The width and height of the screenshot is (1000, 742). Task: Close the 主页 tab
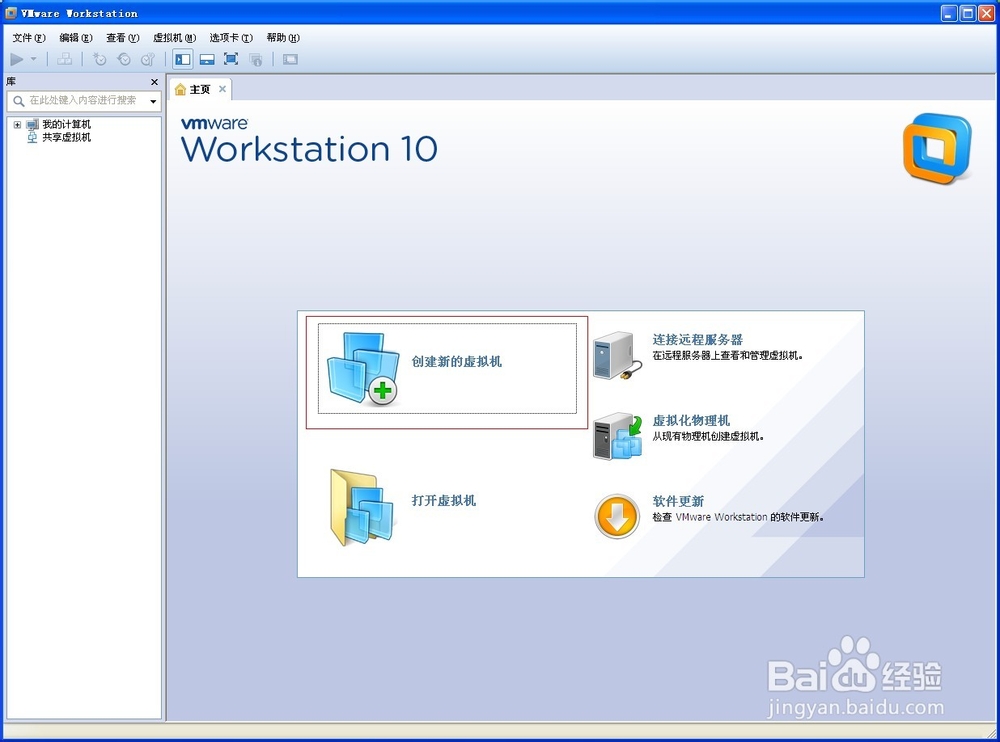click(222, 89)
